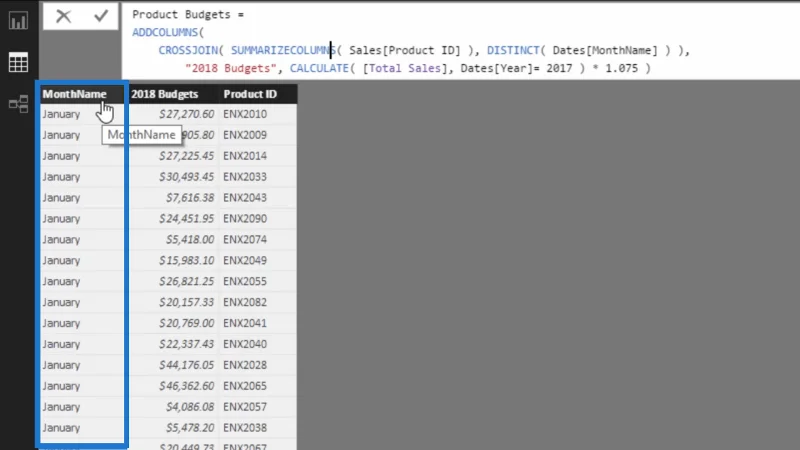
Task: Click inside the DAX formula editor
Action: click(460, 41)
